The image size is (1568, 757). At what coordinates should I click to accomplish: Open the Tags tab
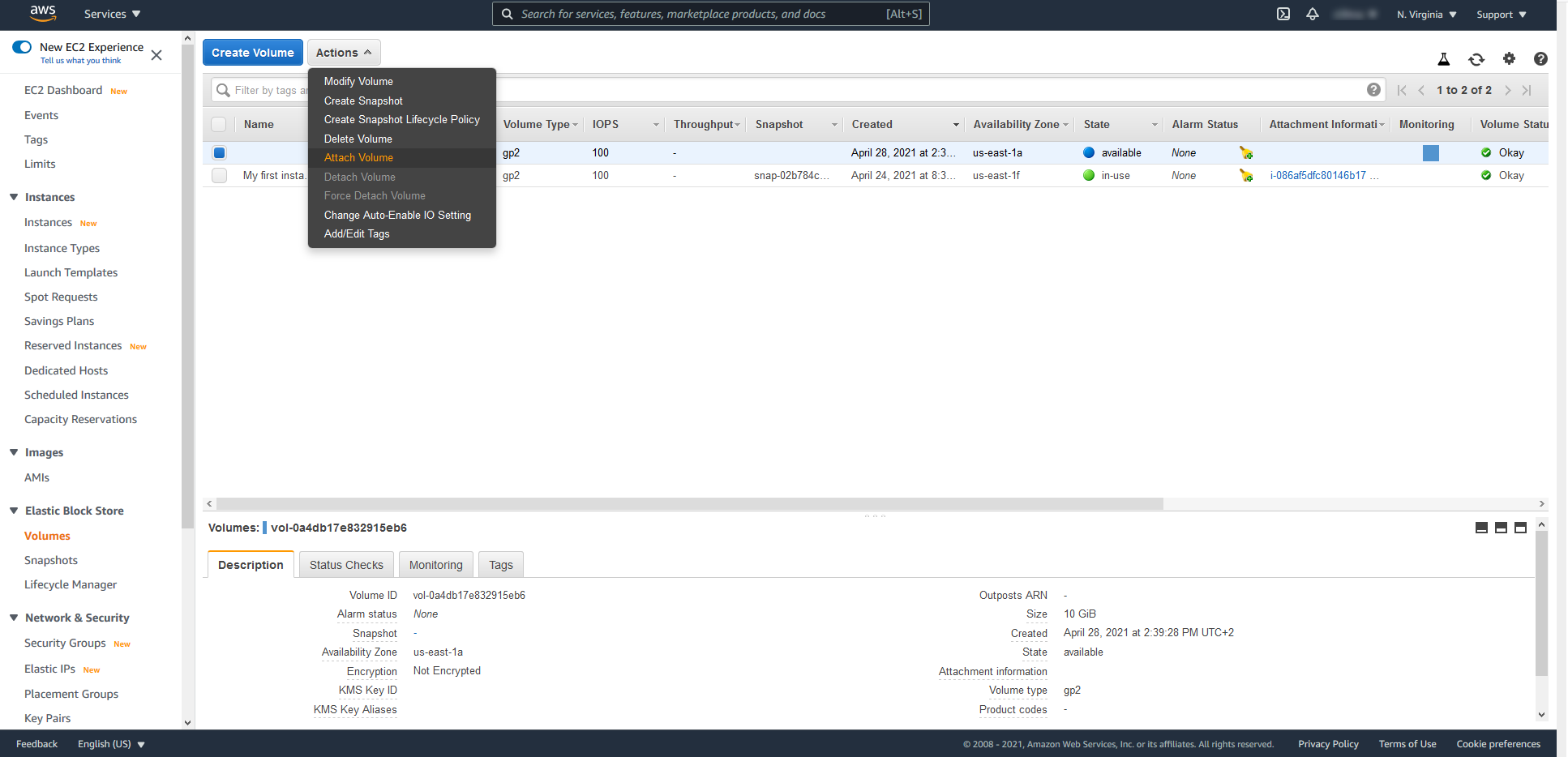501,565
